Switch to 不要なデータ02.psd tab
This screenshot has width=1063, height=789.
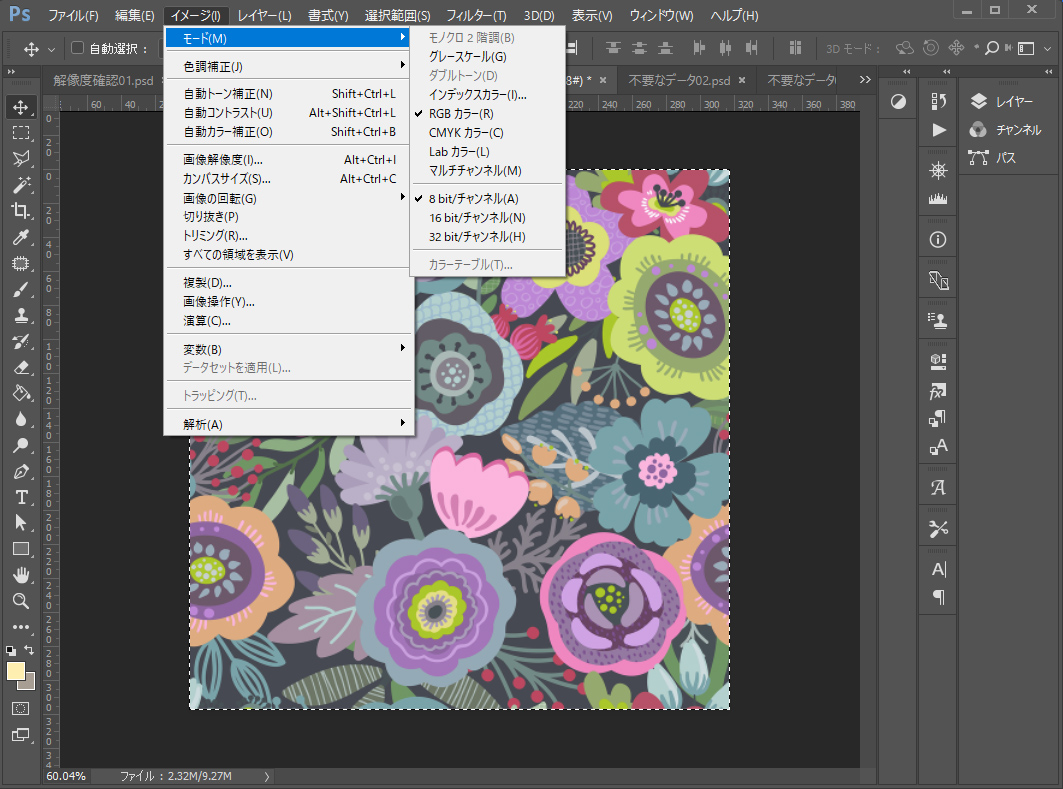coord(679,81)
